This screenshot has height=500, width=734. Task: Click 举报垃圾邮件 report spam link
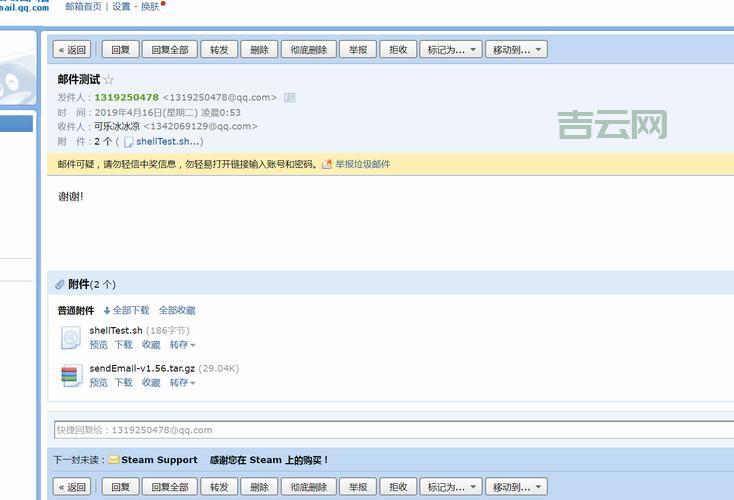[363, 164]
